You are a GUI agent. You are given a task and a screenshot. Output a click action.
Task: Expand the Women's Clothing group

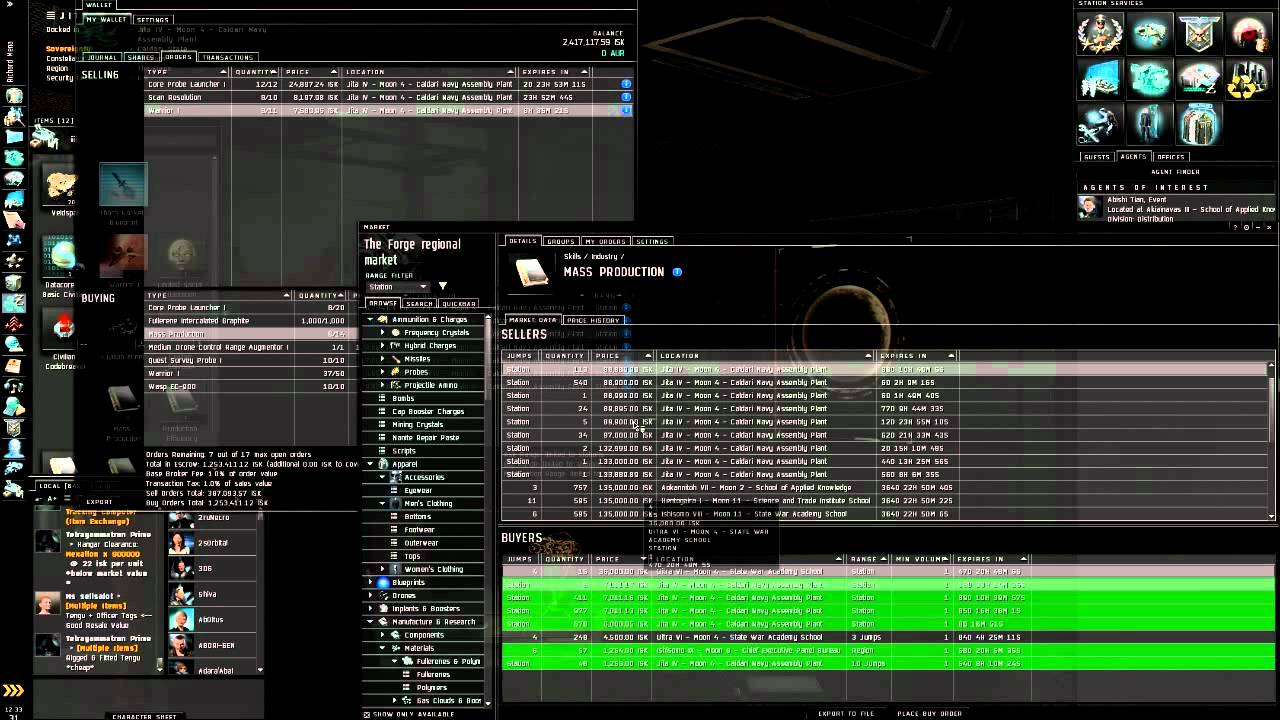383,569
